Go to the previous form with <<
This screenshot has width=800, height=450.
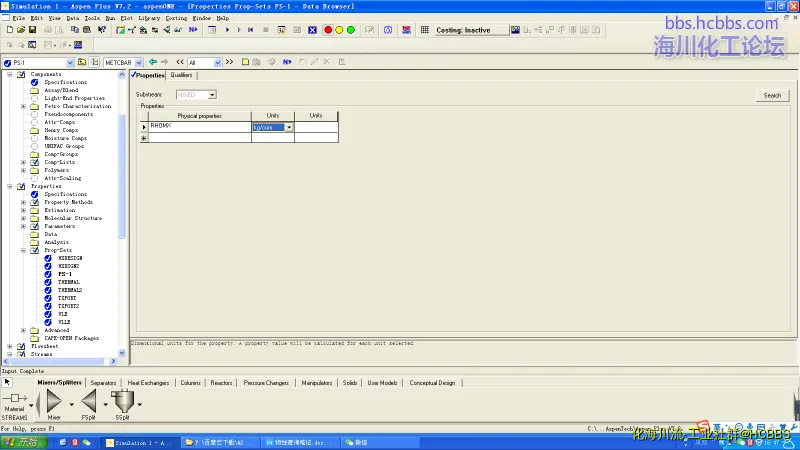tap(180, 62)
